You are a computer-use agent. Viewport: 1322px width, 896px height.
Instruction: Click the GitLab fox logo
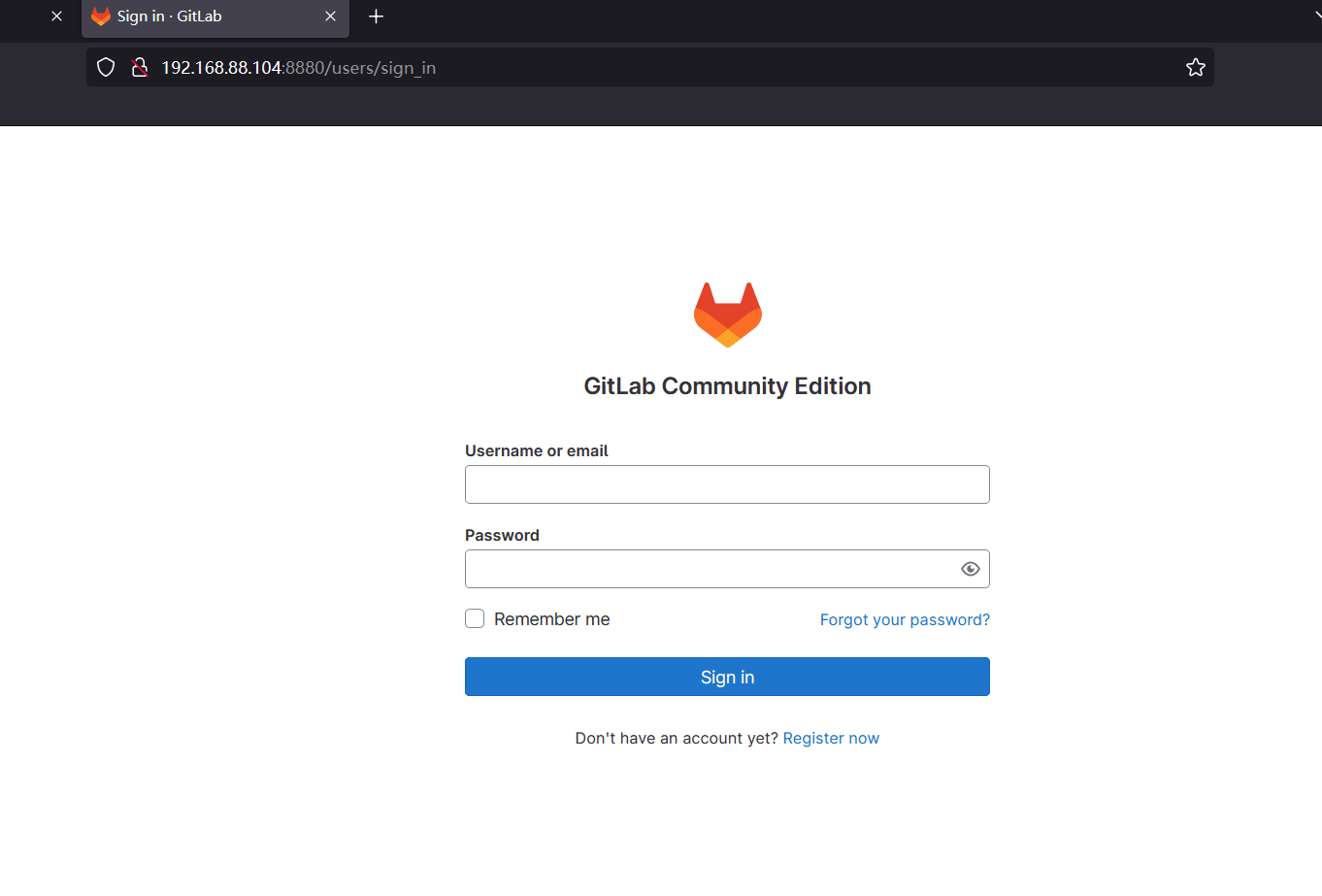[x=727, y=315]
